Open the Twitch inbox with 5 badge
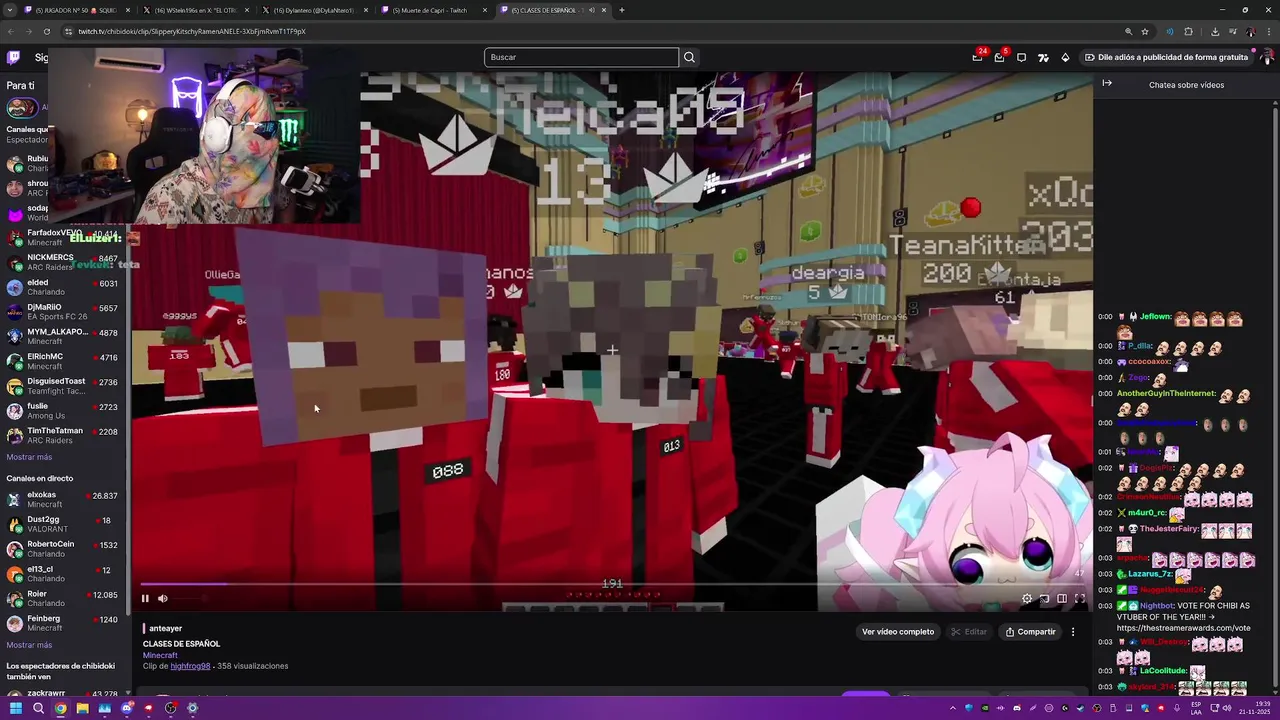The width and height of the screenshot is (1280, 720). coord(999,57)
